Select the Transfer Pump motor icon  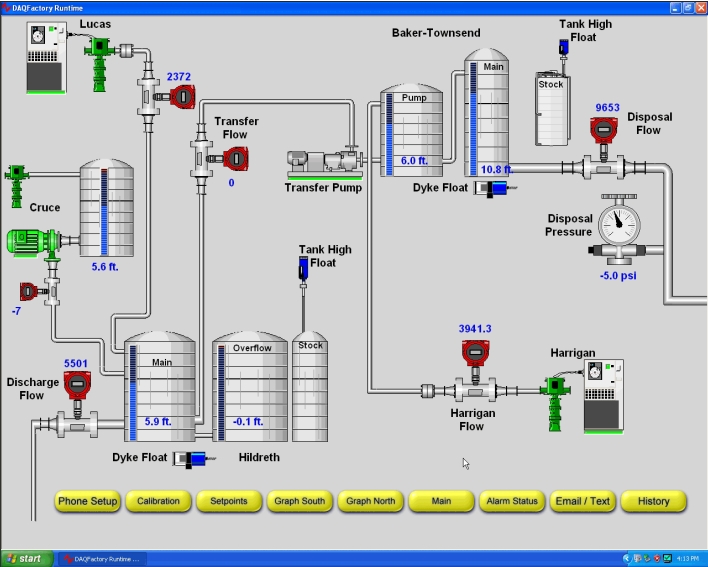click(x=325, y=163)
